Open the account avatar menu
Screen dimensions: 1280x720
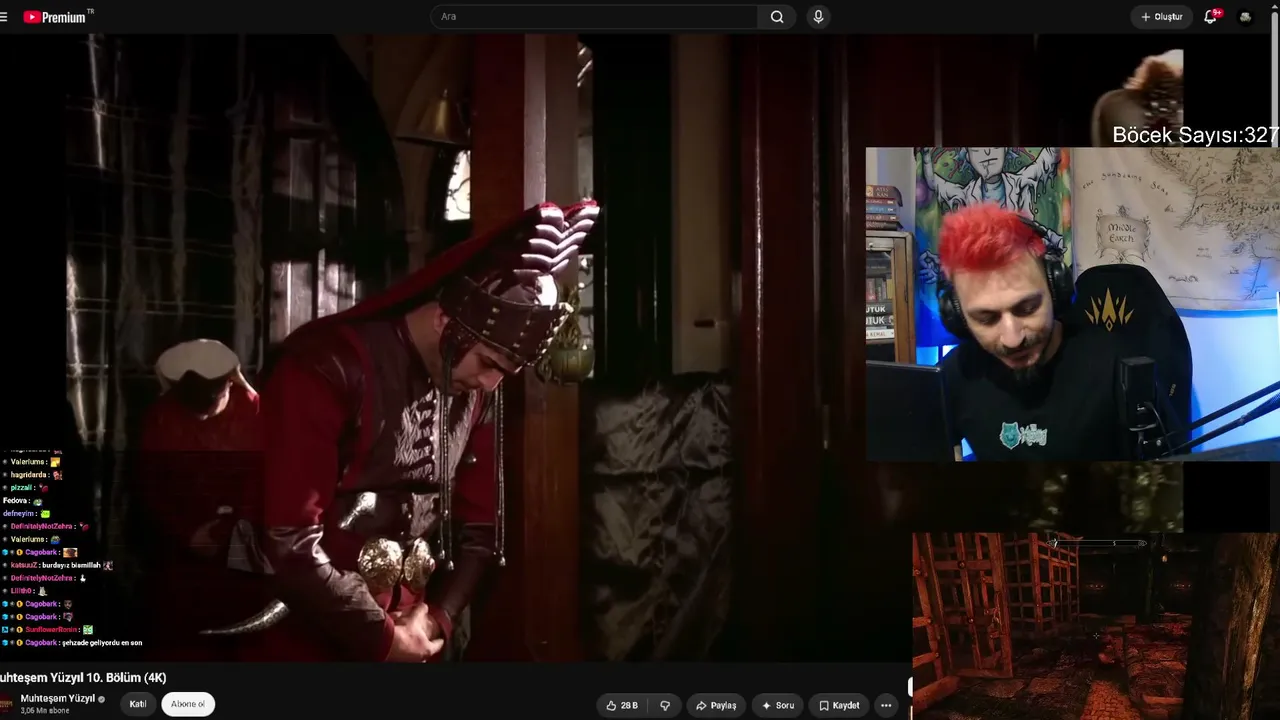click(1245, 17)
